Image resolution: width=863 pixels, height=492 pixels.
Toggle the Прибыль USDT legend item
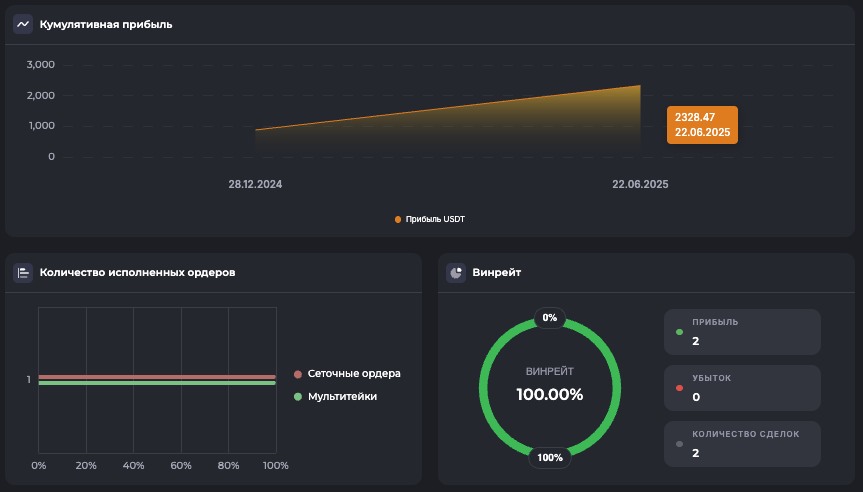click(430, 219)
